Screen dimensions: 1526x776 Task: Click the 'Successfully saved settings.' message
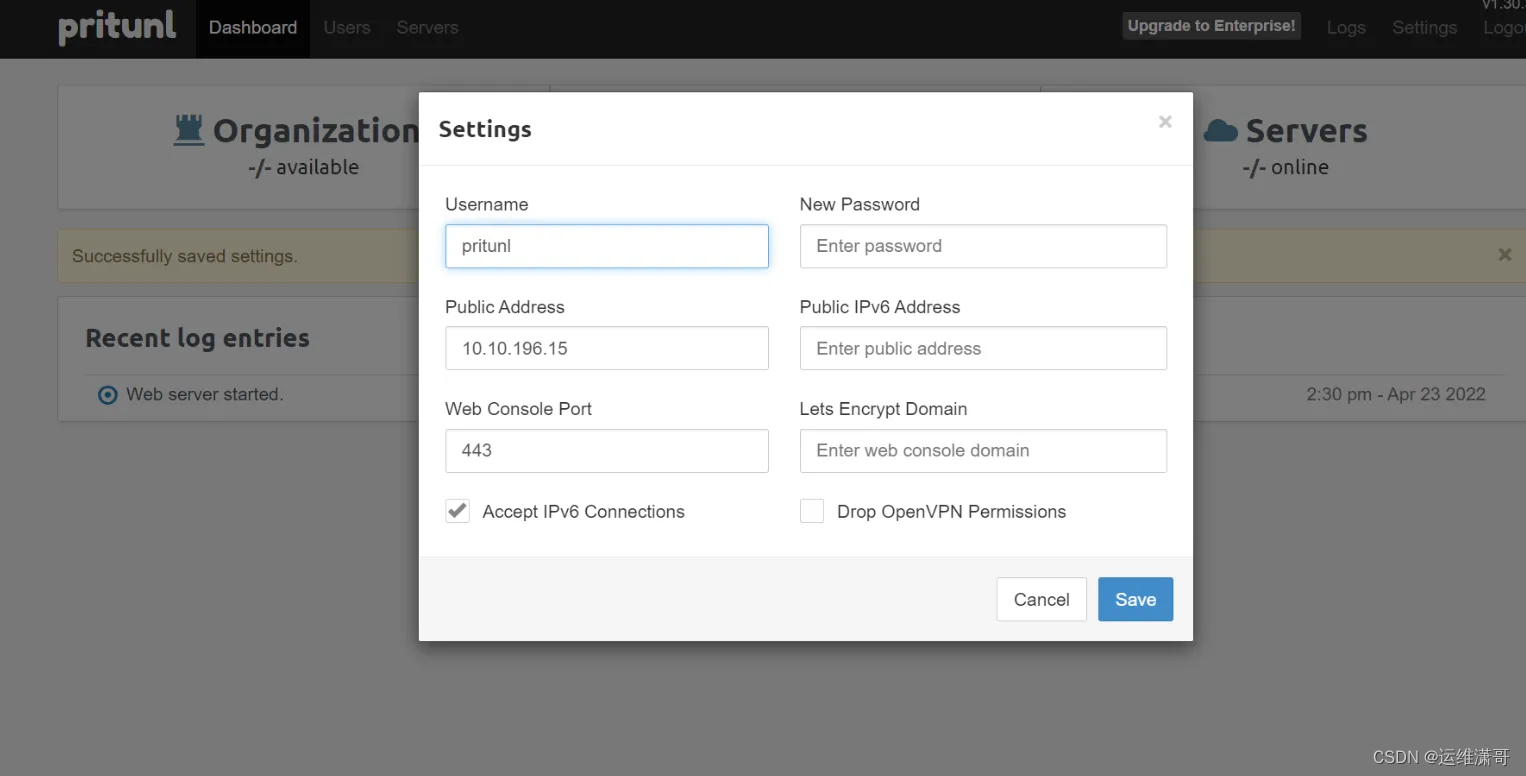(184, 256)
